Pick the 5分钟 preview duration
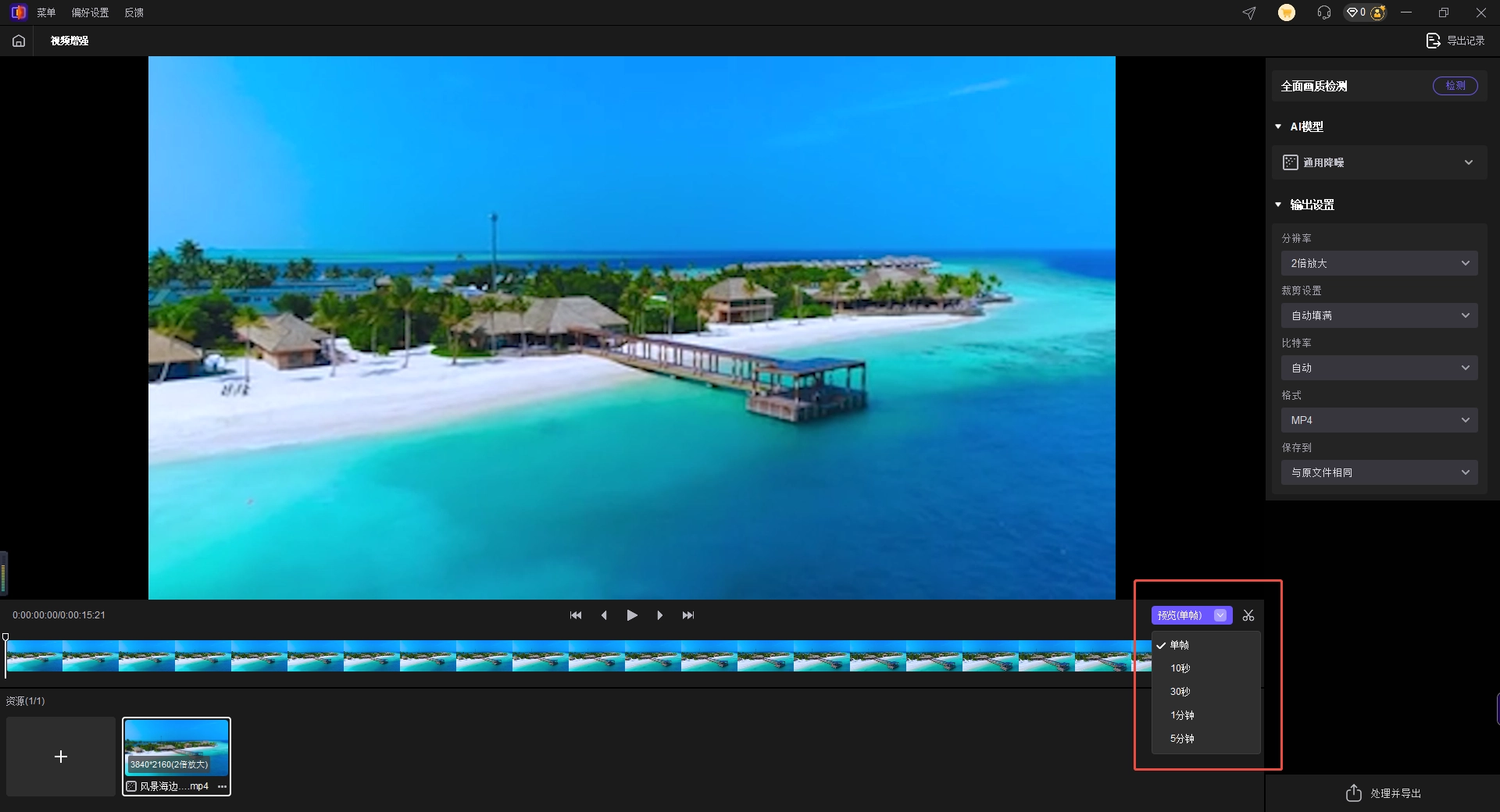Image resolution: width=1500 pixels, height=812 pixels. pos(1182,739)
